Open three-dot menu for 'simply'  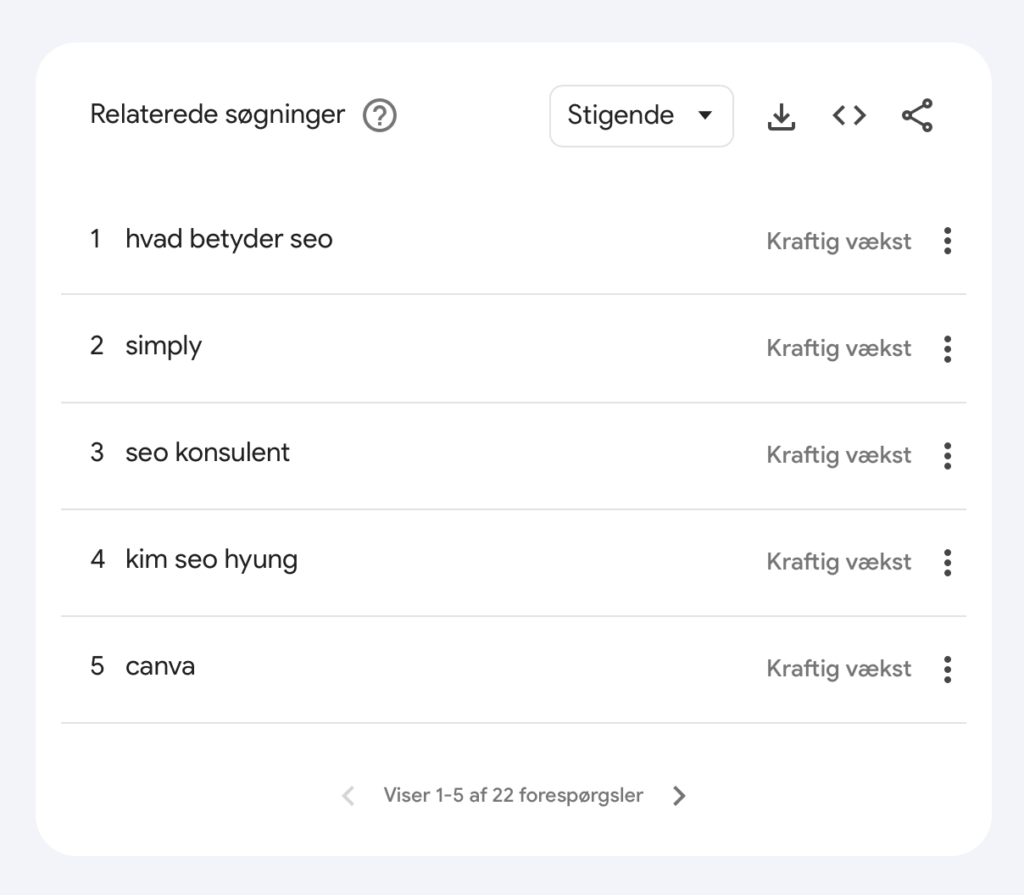pyautogui.click(x=947, y=349)
